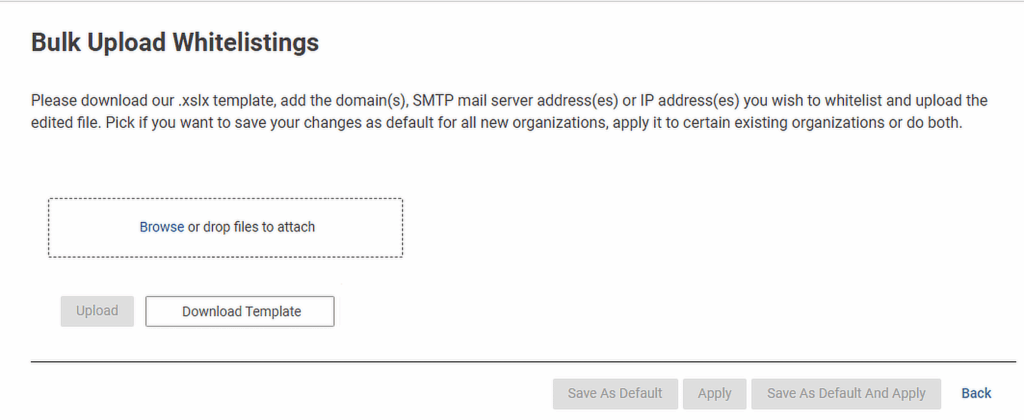The width and height of the screenshot is (1024, 420).
Task: Click the Bulk Upload Whitelistings heading
Action: tap(175, 42)
